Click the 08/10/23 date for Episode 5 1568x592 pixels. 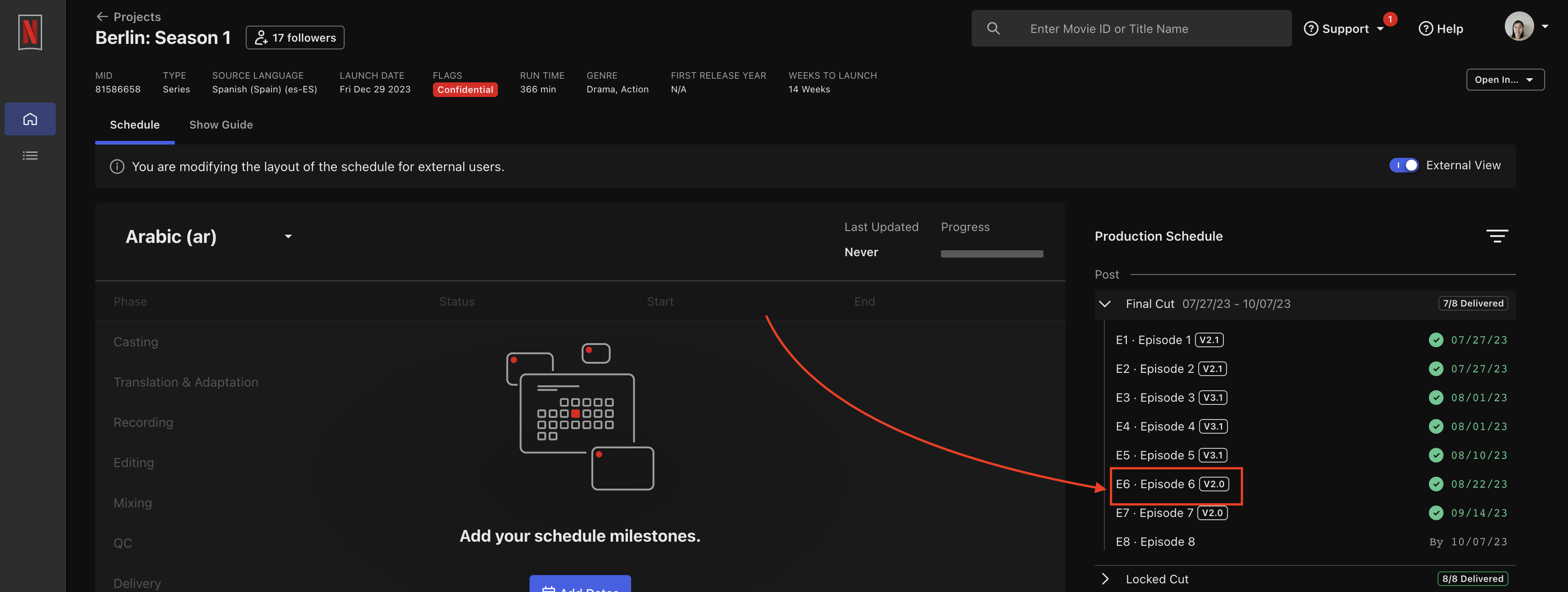[1478, 455]
